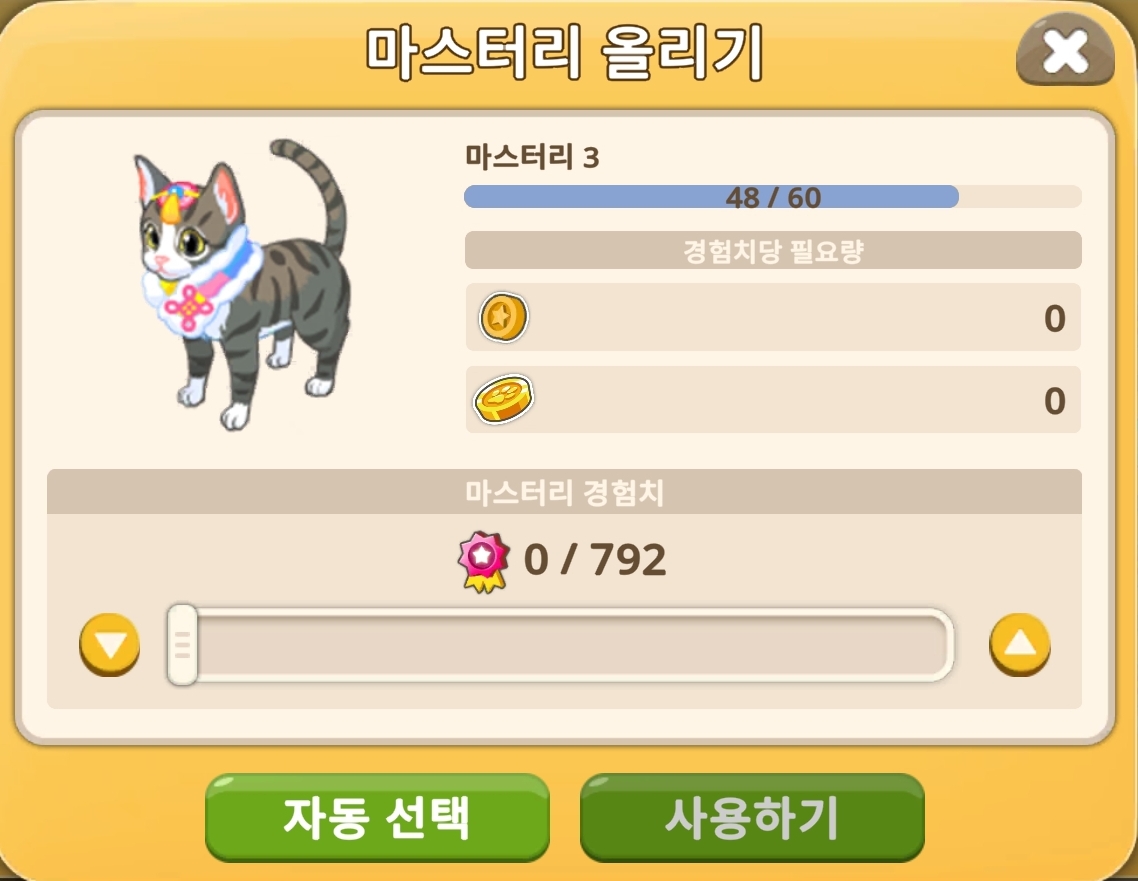This screenshot has height=881, width=1138.
Task: Click the slider handle on the experience bar
Action: tap(182, 644)
